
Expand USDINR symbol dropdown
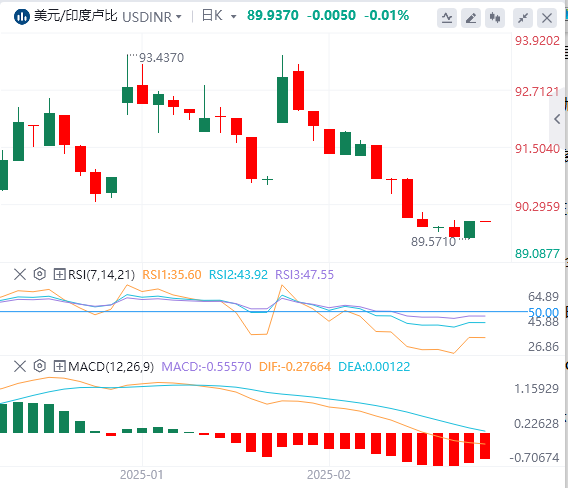(x=152, y=17)
